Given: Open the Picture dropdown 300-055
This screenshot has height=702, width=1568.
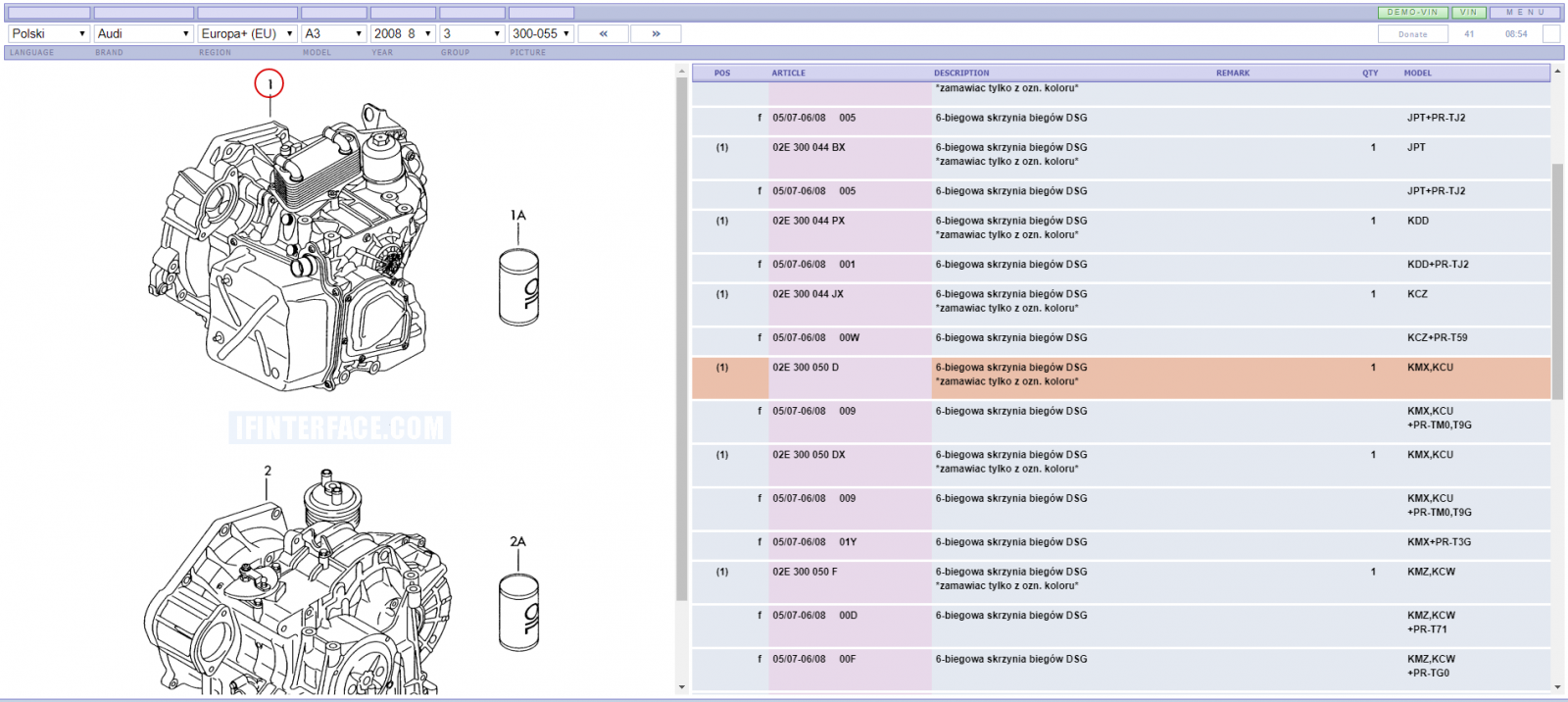Looking at the screenshot, I should (x=541, y=33).
